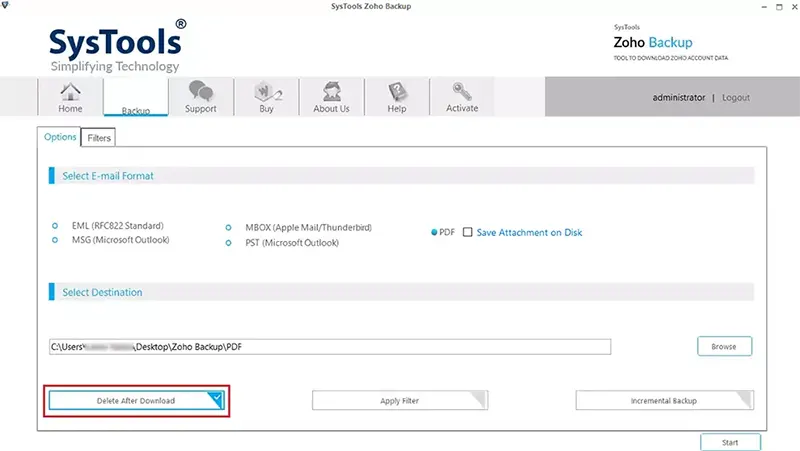800x451 pixels.
Task: Click the Logout link
Action: point(735,97)
